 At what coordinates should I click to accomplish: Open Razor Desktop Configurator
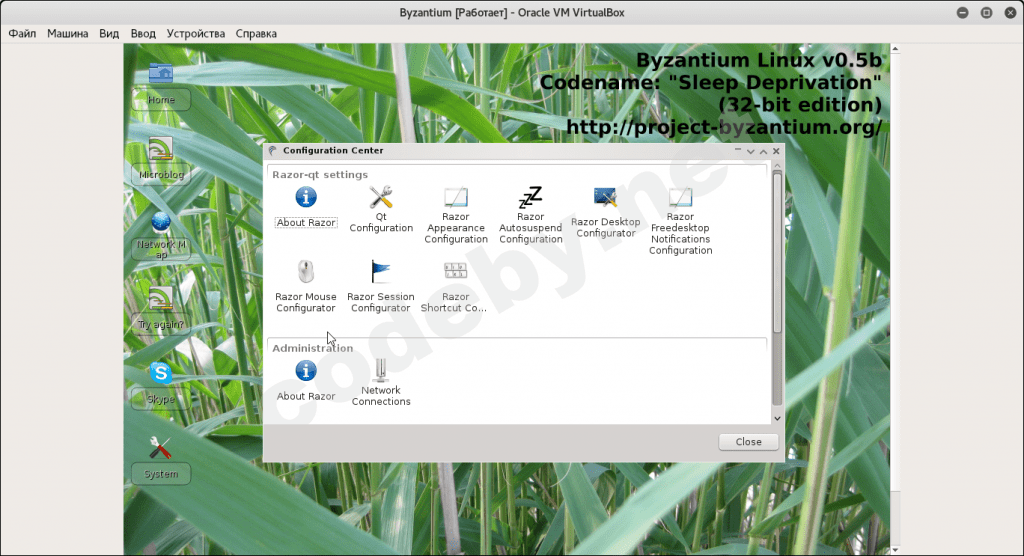point(605,213)
